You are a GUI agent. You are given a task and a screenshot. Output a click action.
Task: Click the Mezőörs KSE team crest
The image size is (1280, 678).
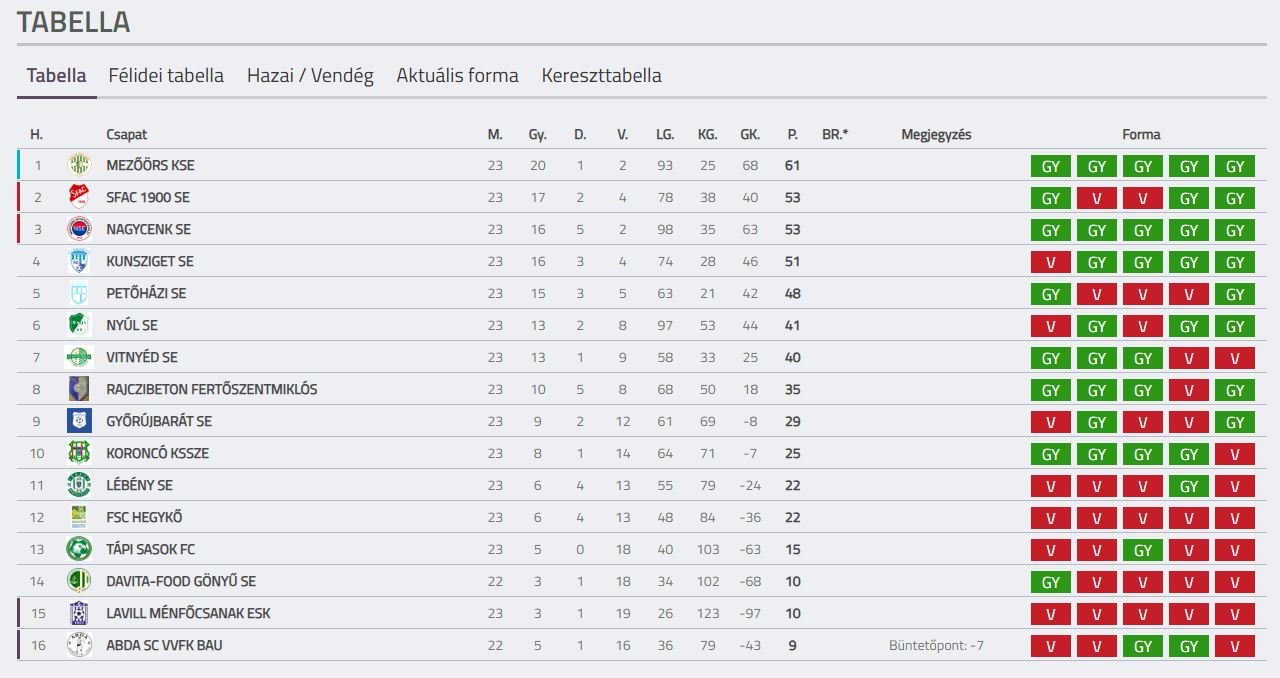[x=78, y=165]
